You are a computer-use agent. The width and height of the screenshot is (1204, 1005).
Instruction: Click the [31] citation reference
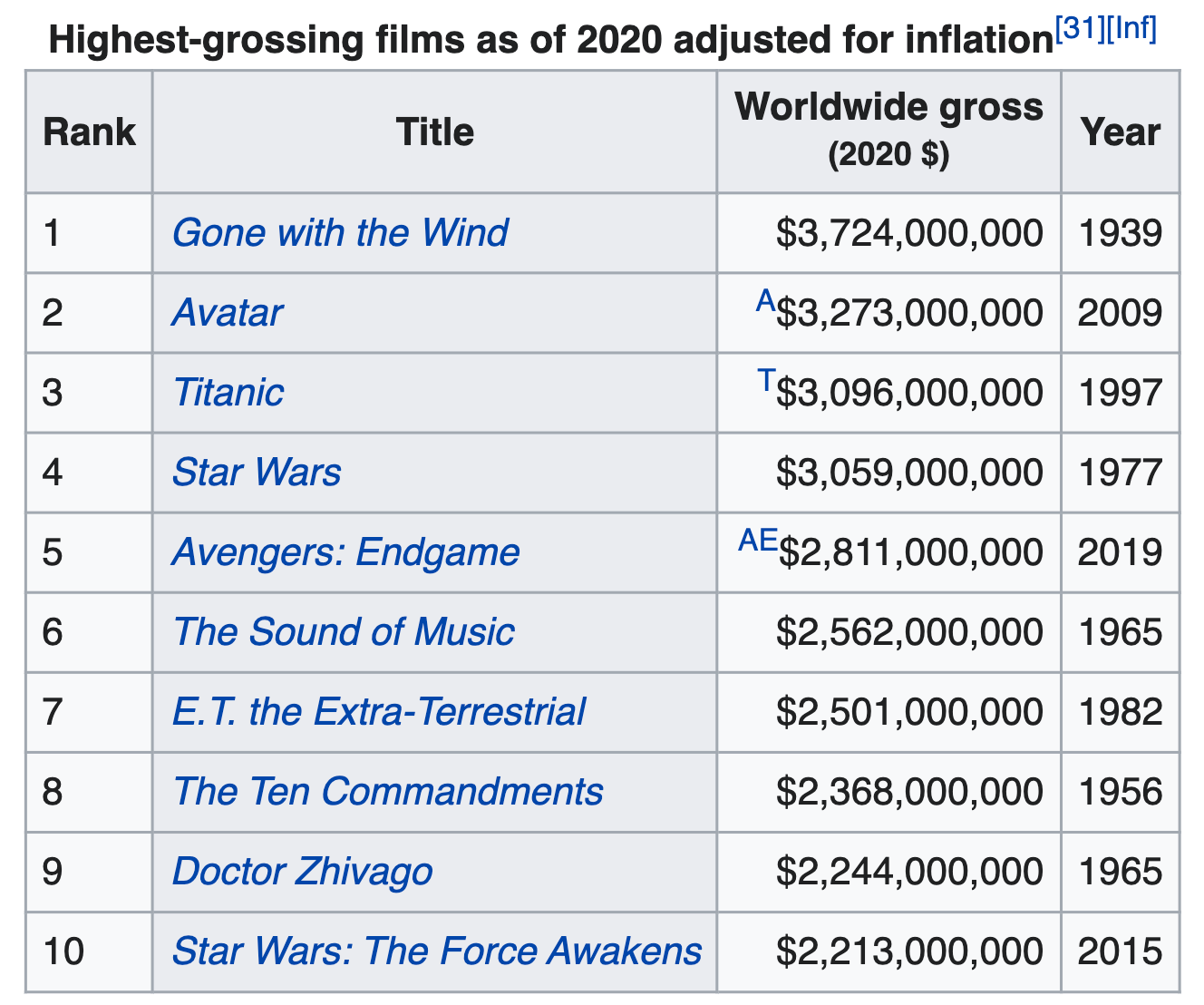(x=1080, y=29)
